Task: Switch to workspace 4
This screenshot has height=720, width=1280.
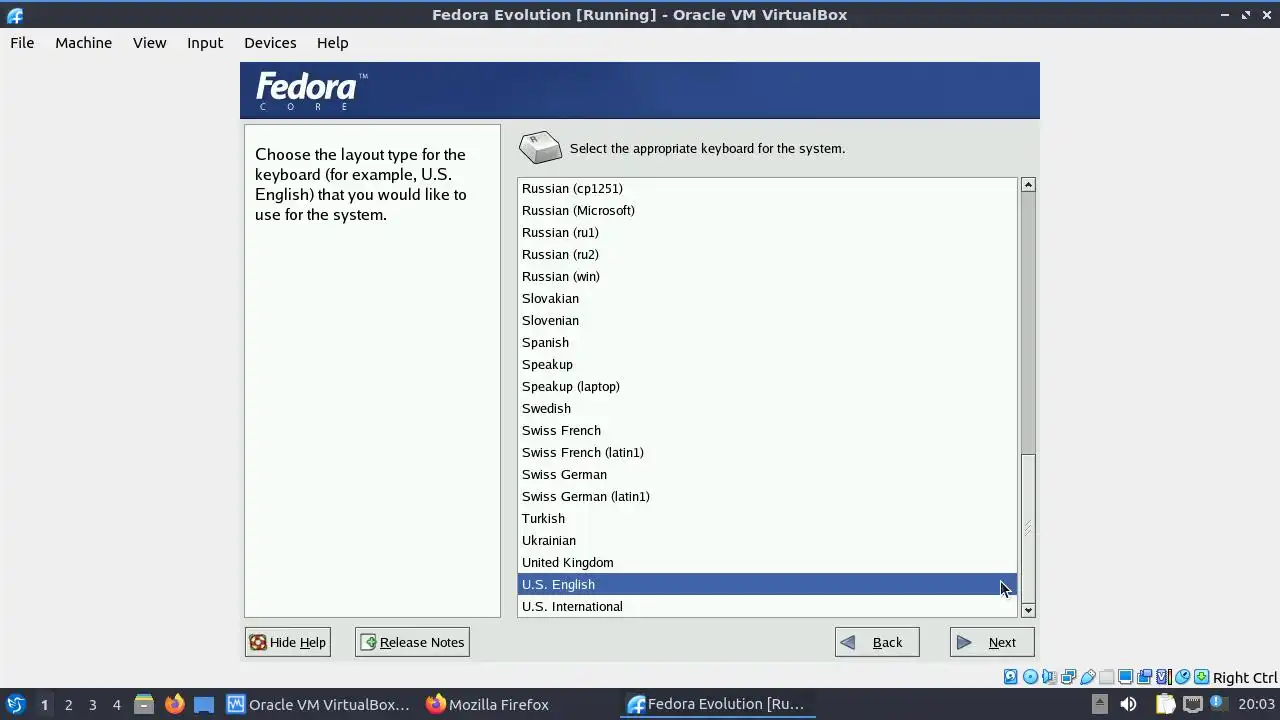Action: (116, 704)
